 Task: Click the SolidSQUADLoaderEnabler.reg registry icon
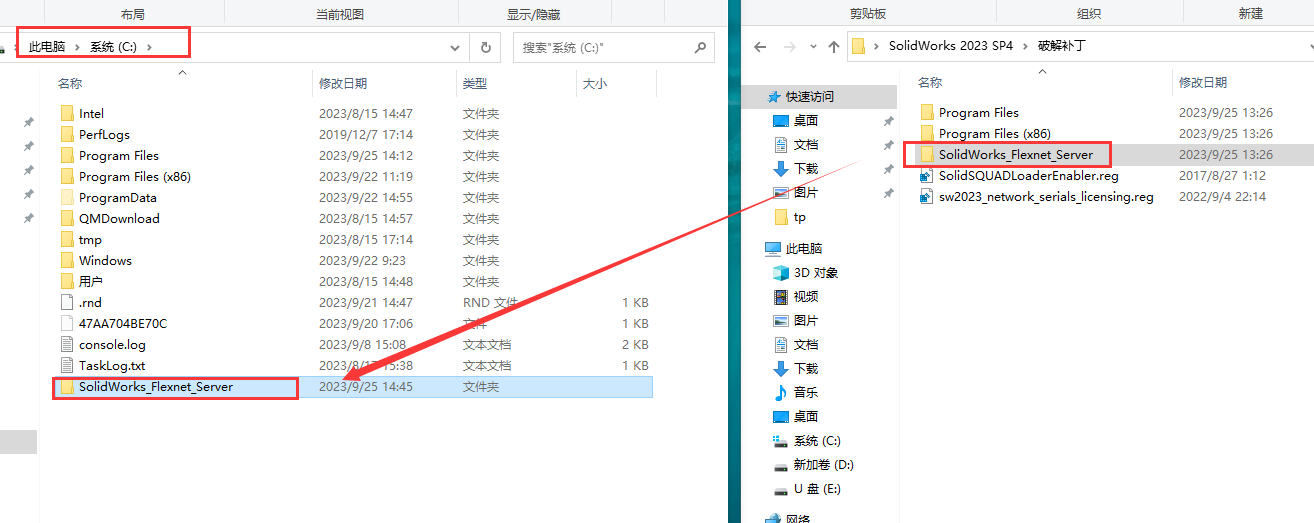(927, 175)
